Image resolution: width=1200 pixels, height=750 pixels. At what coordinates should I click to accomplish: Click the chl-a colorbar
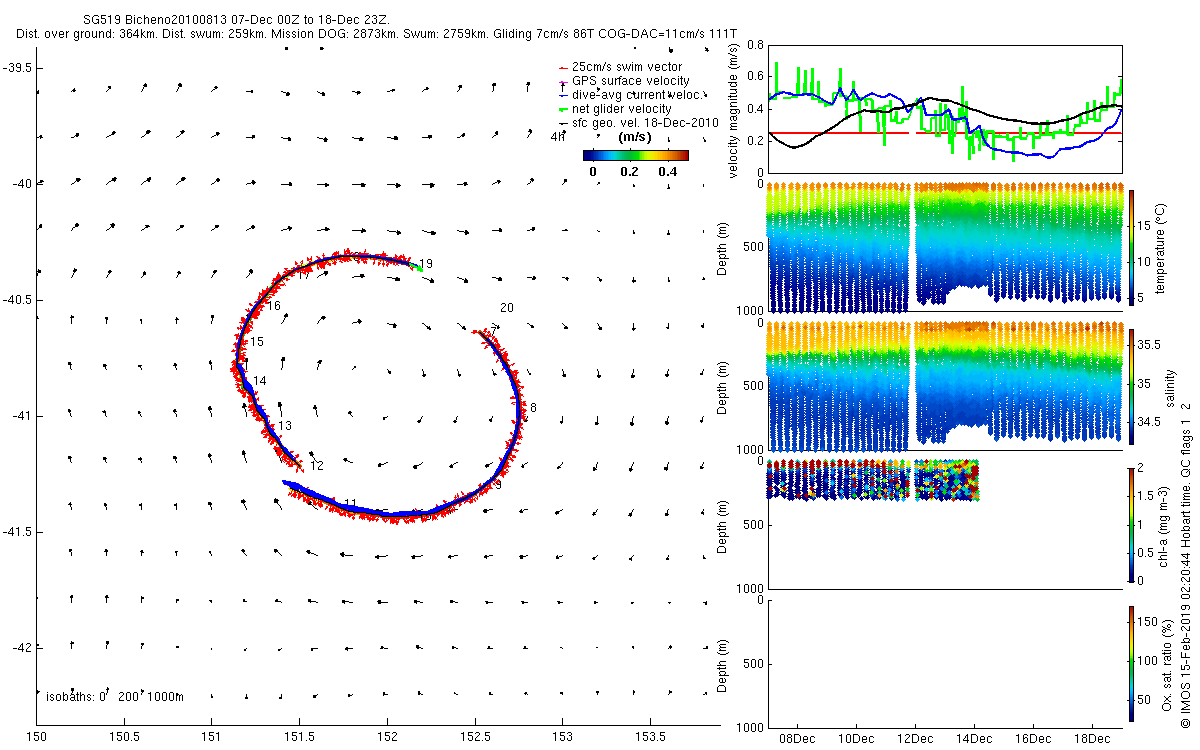pos(1131,524)
